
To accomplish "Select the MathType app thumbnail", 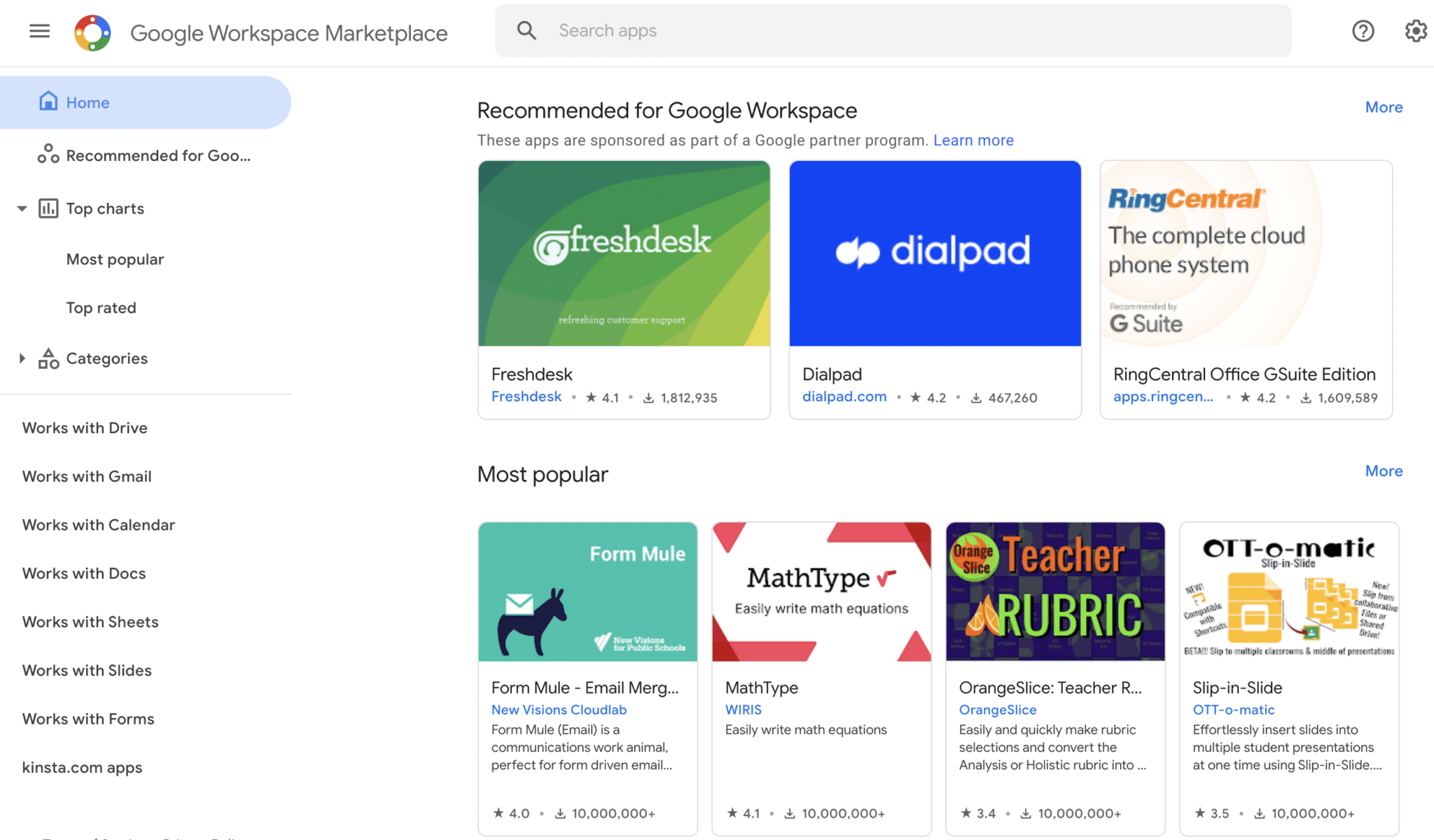I will click(x=821, y=591).
